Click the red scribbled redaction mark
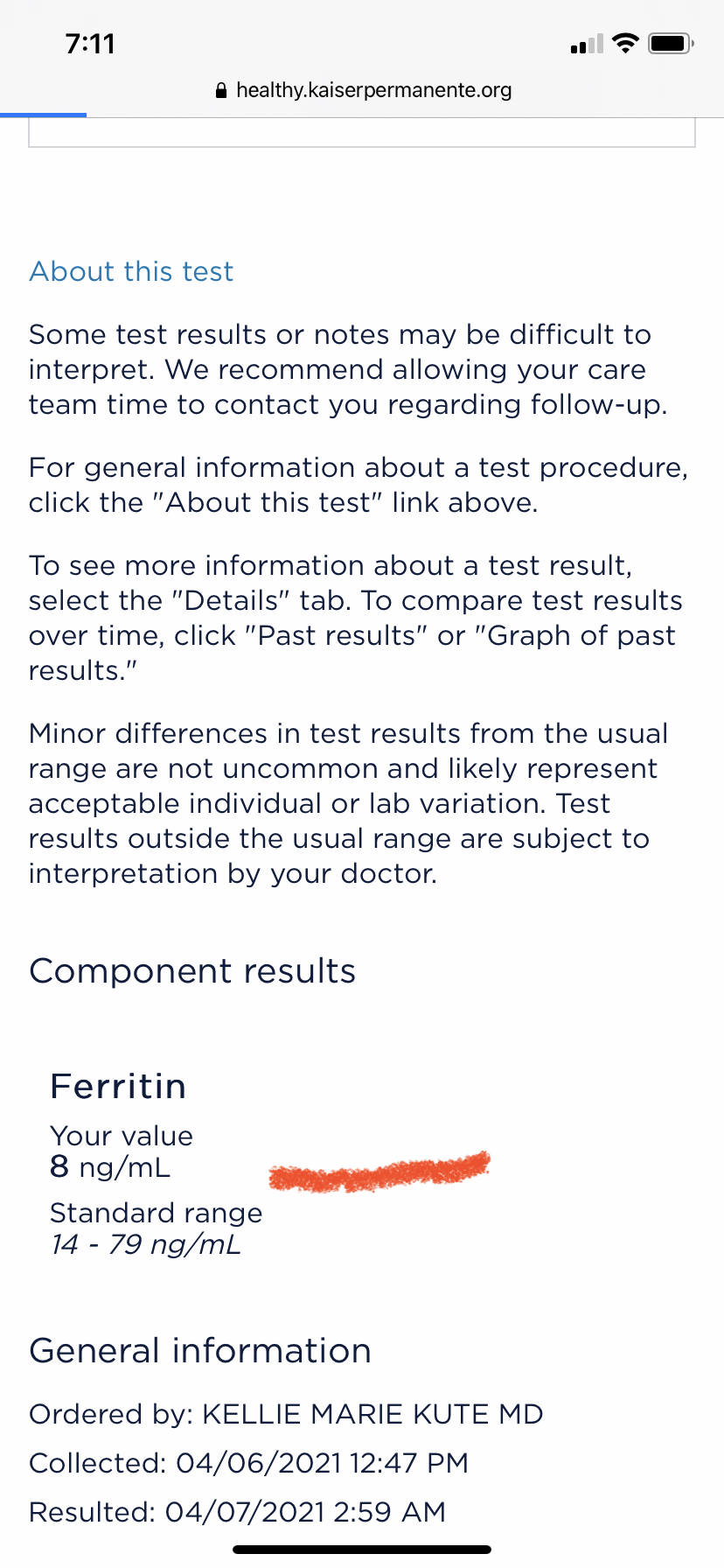The image size is (724, 1568). point(379,1172)
